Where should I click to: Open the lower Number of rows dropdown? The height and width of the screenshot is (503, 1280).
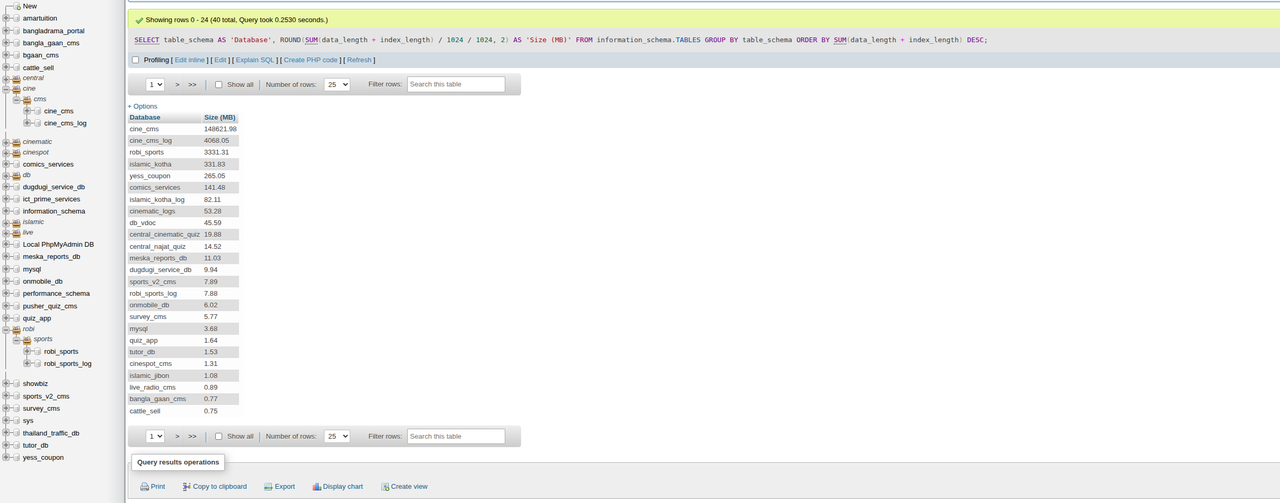point(337,436)
